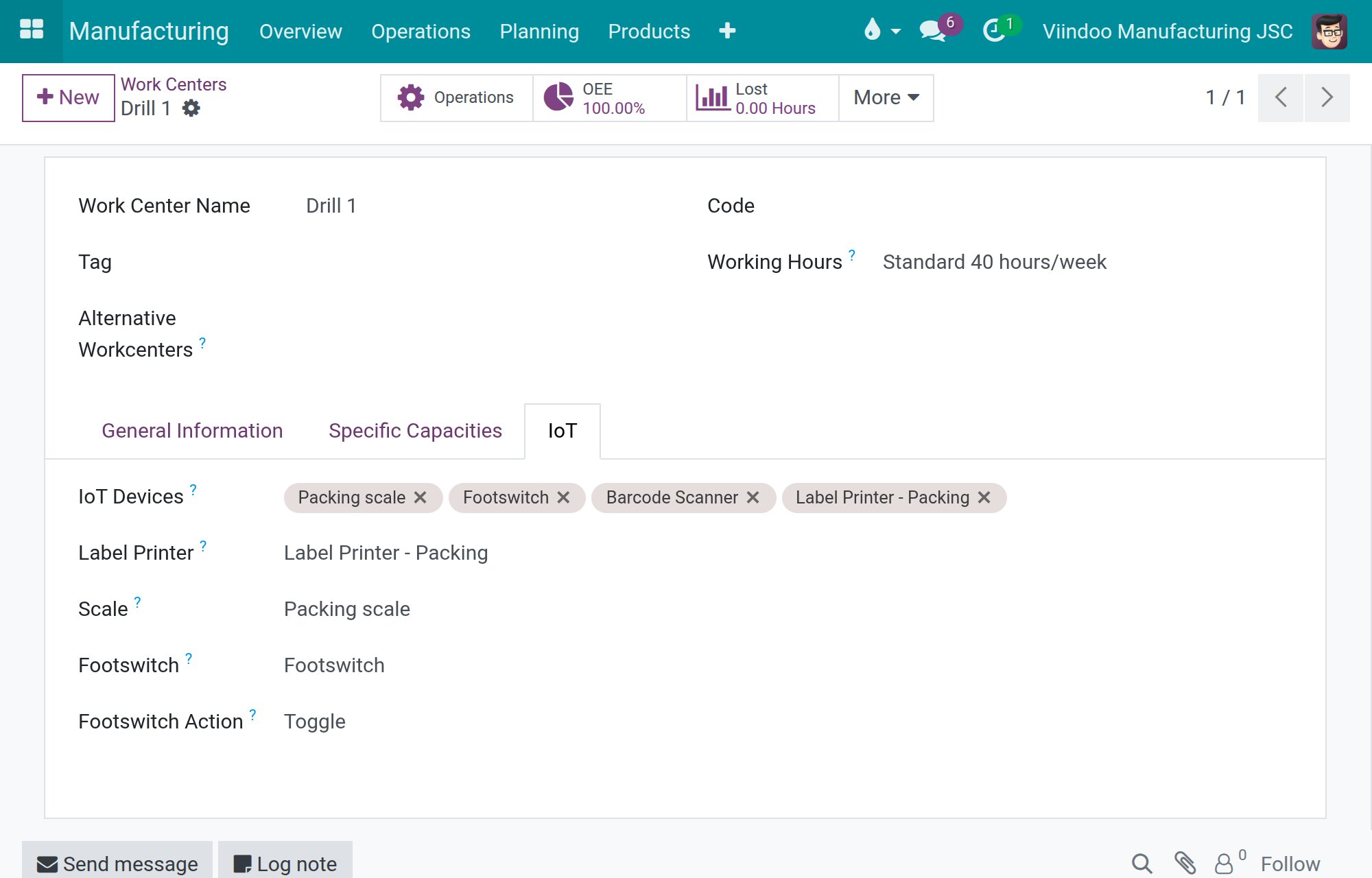Go to Work Centers breadcrumb
The height and width of the screenshot is (878, 1372).
(174, 84)
